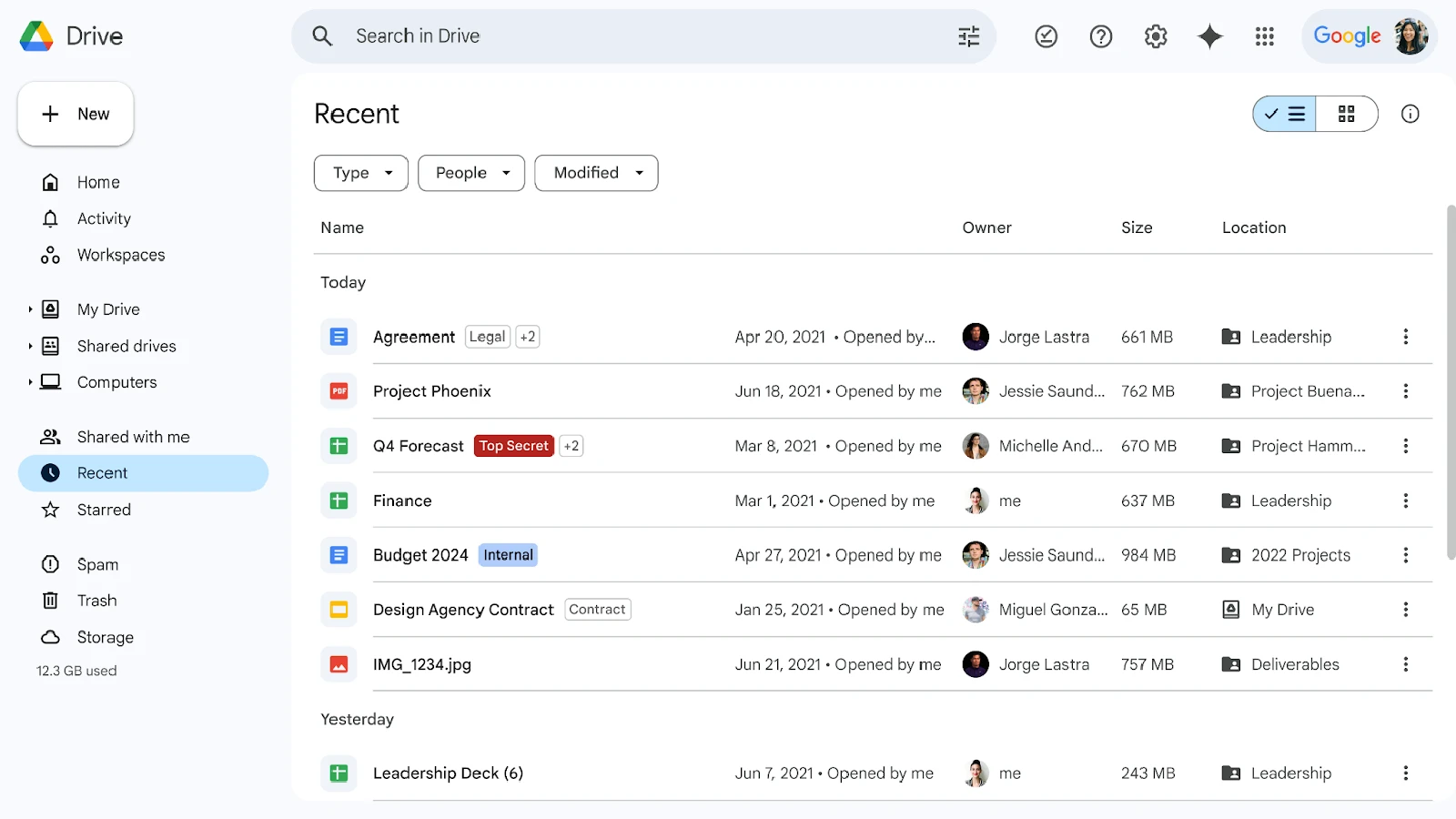Show the details info panel icon
This screenshot has height=819, width=1456.
point(1410,114)
